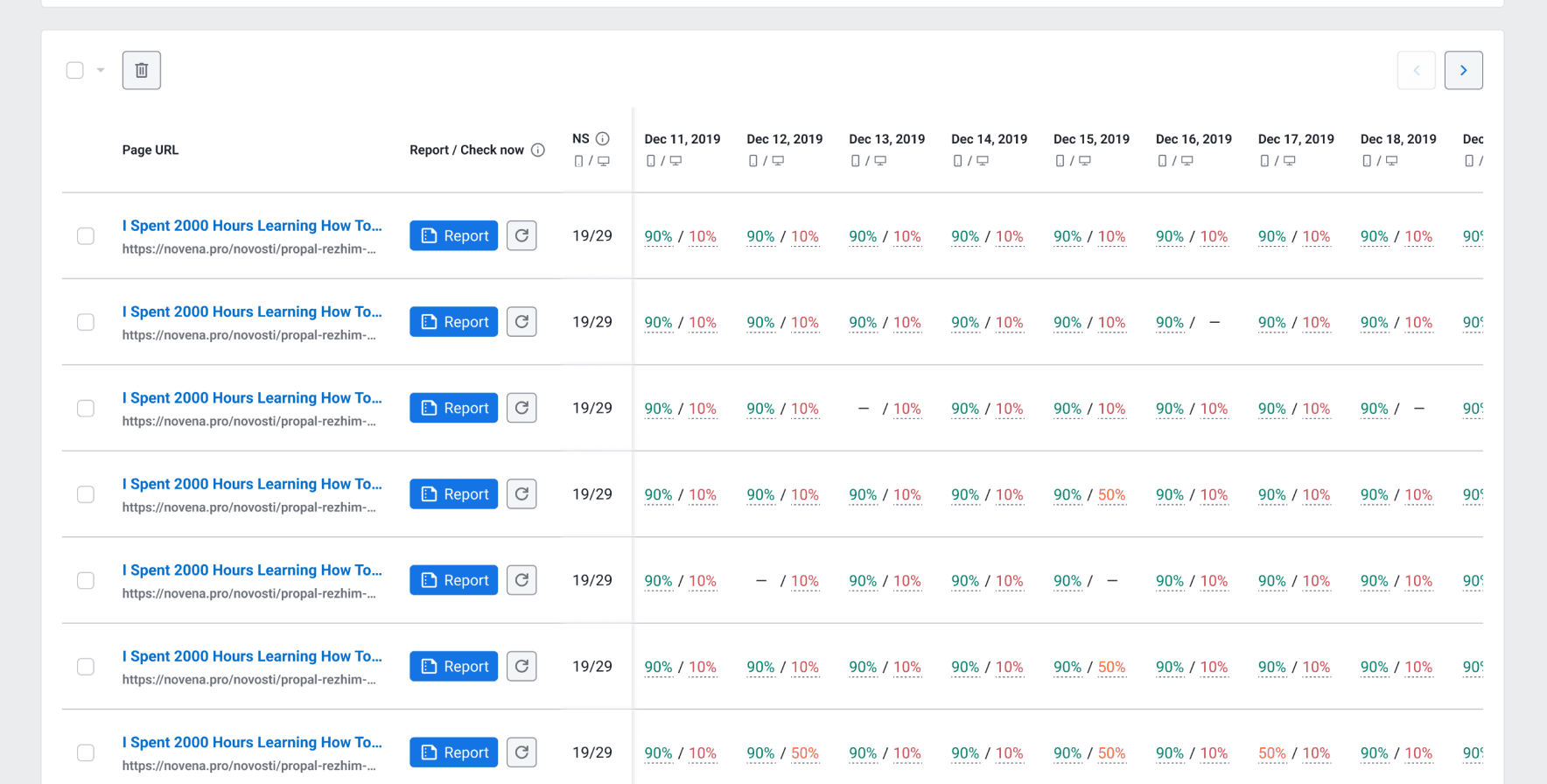This screenshot has height=784, width=1547.
Task: Open the first row's page title link
Action: pos(252,226)
